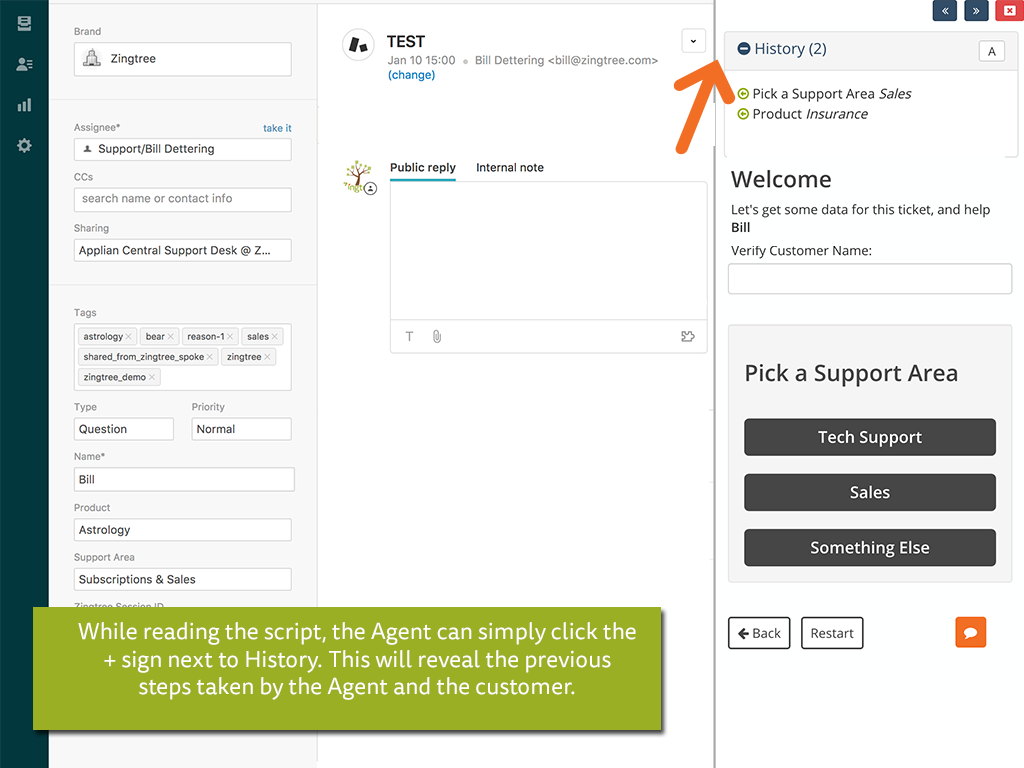This screenshot has width=1024, height=768.
Task: Click the Restart button
Action: tap(831, 633)
